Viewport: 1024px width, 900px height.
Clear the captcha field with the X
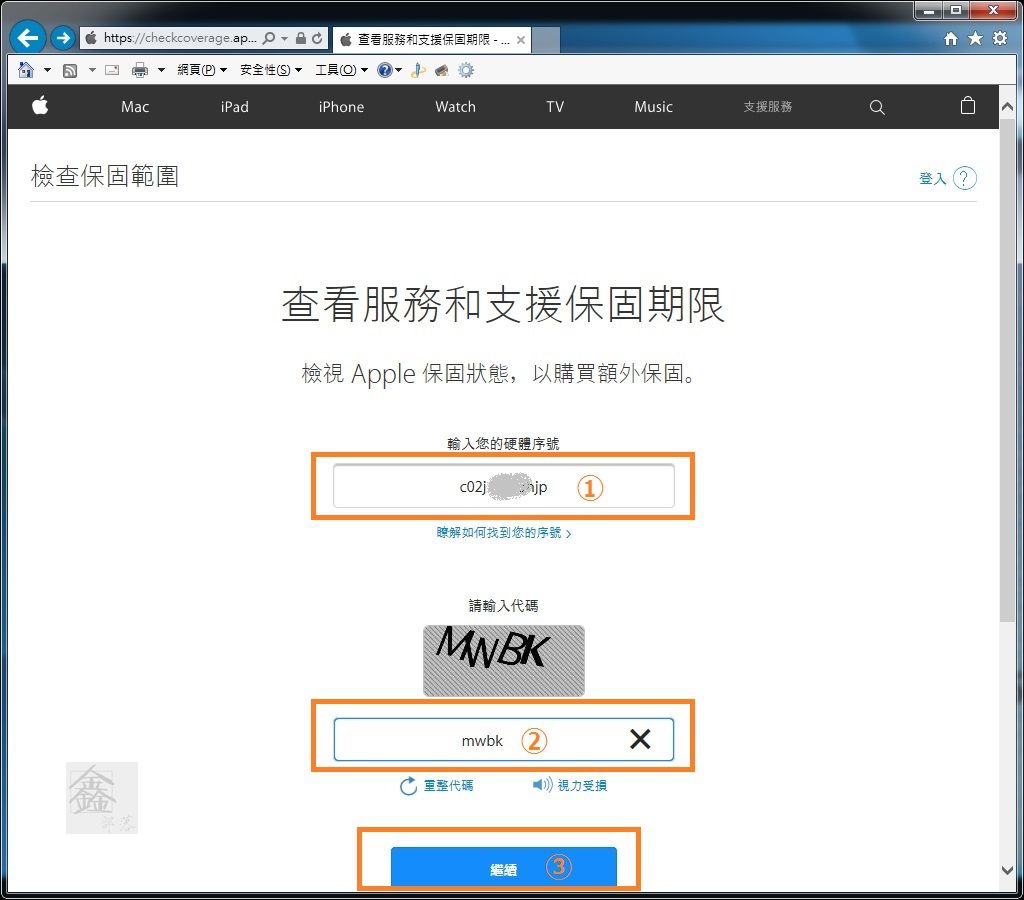click(x=640, y=739)
